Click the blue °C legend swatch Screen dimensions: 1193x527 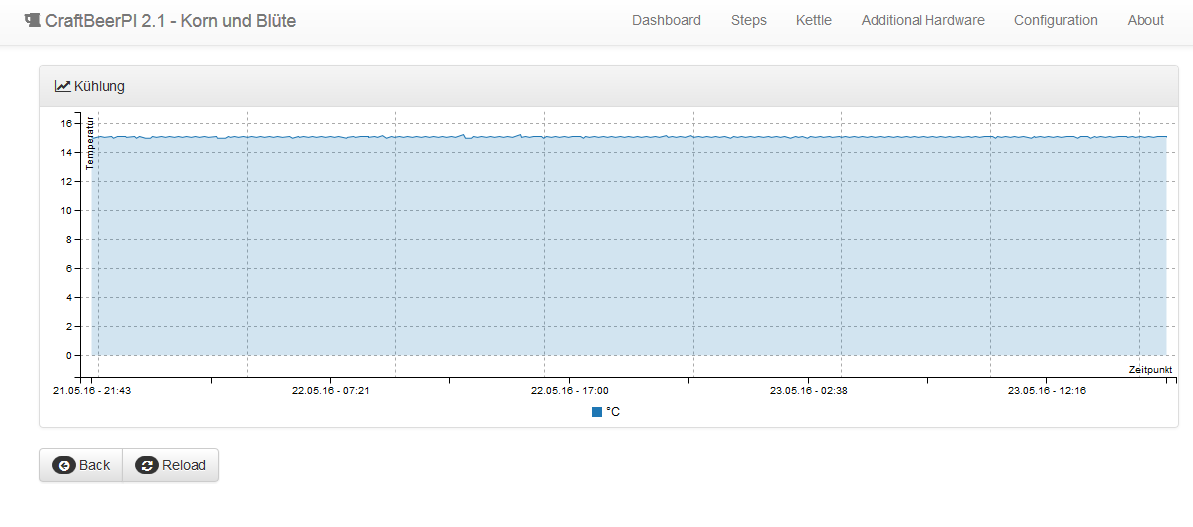click(x=597, y=412)
